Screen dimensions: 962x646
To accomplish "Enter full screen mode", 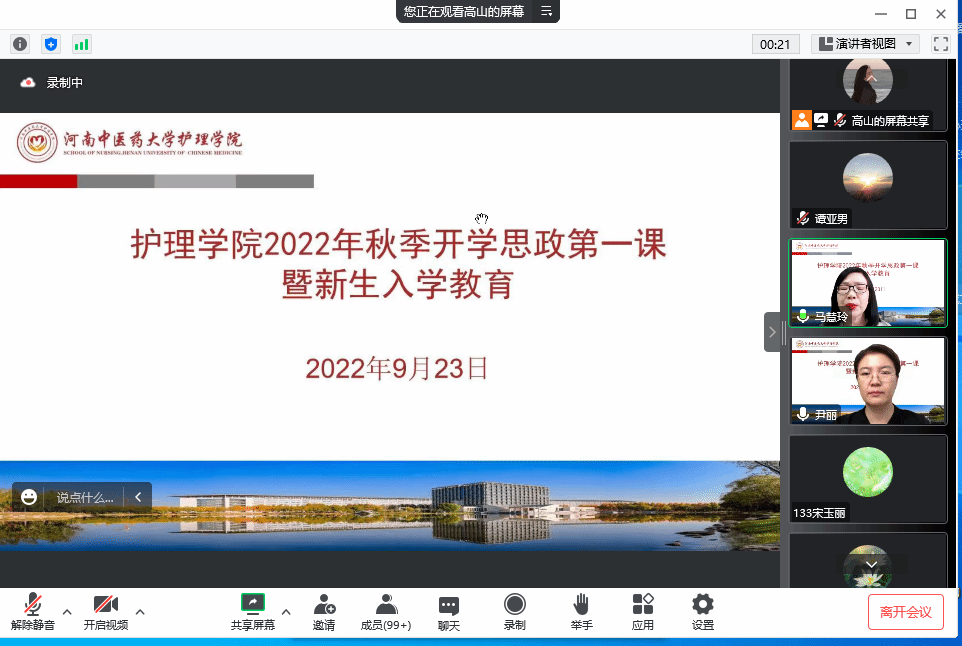I will (940, 44).
